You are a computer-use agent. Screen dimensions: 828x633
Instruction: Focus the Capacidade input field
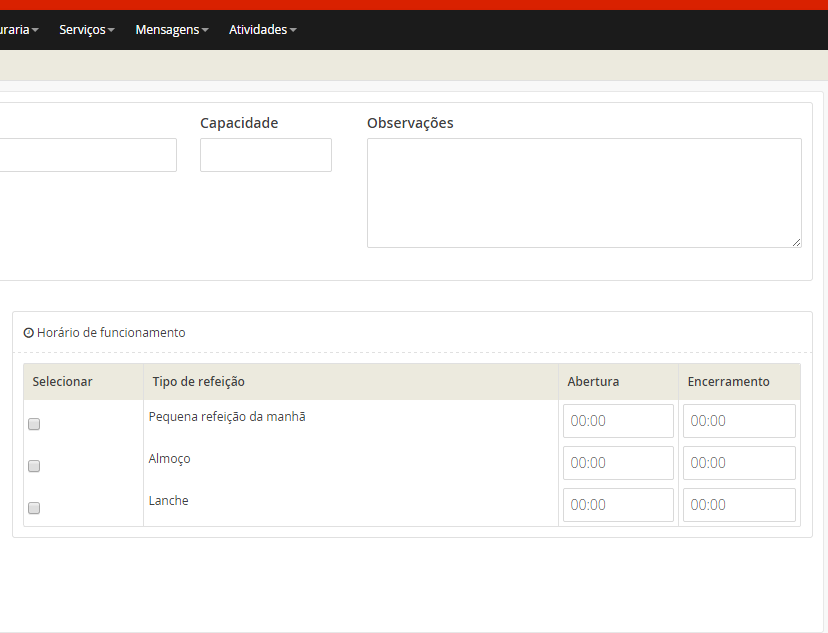(265, 155)
